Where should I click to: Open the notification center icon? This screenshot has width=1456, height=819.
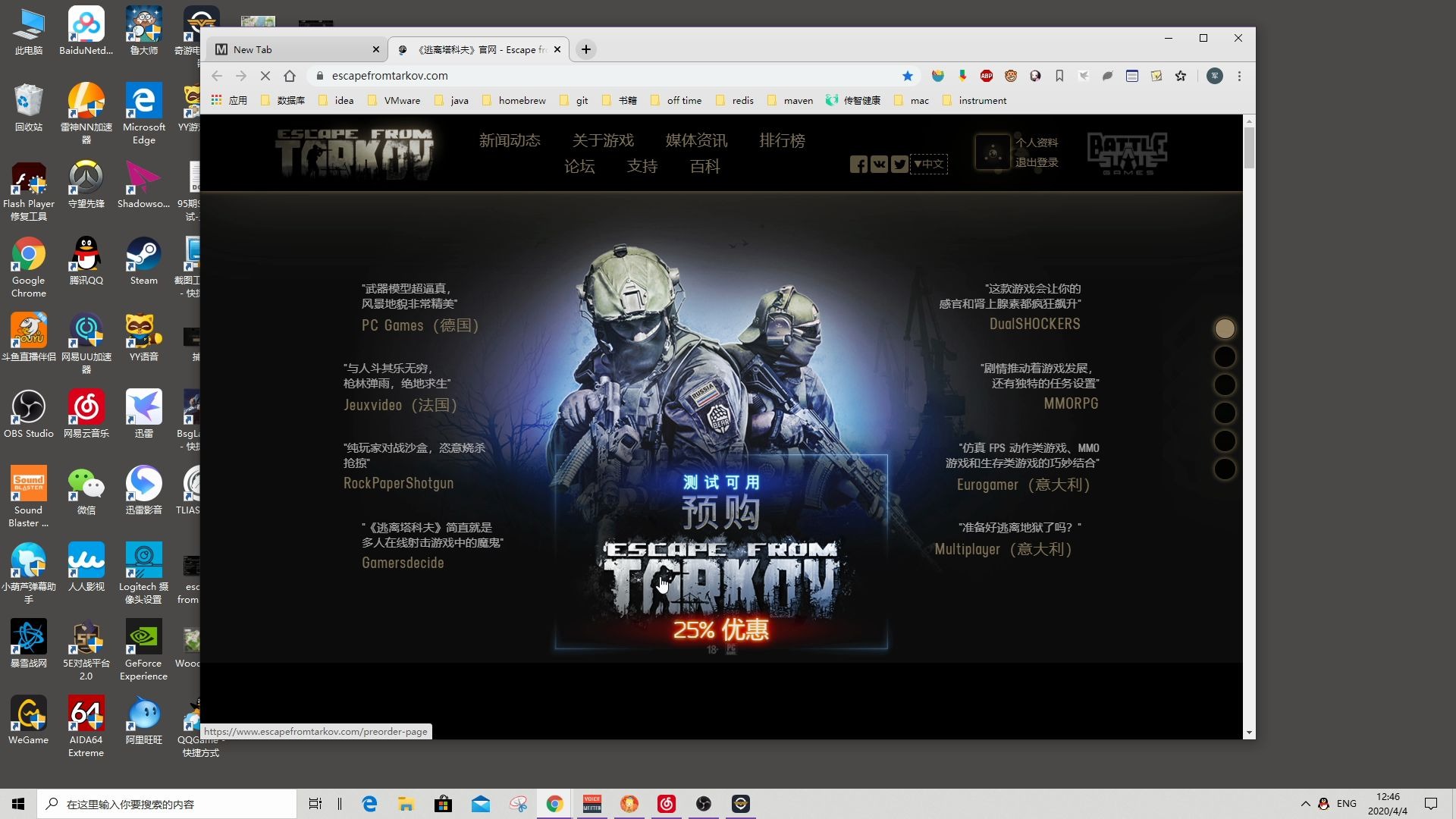click(1431, 804)
